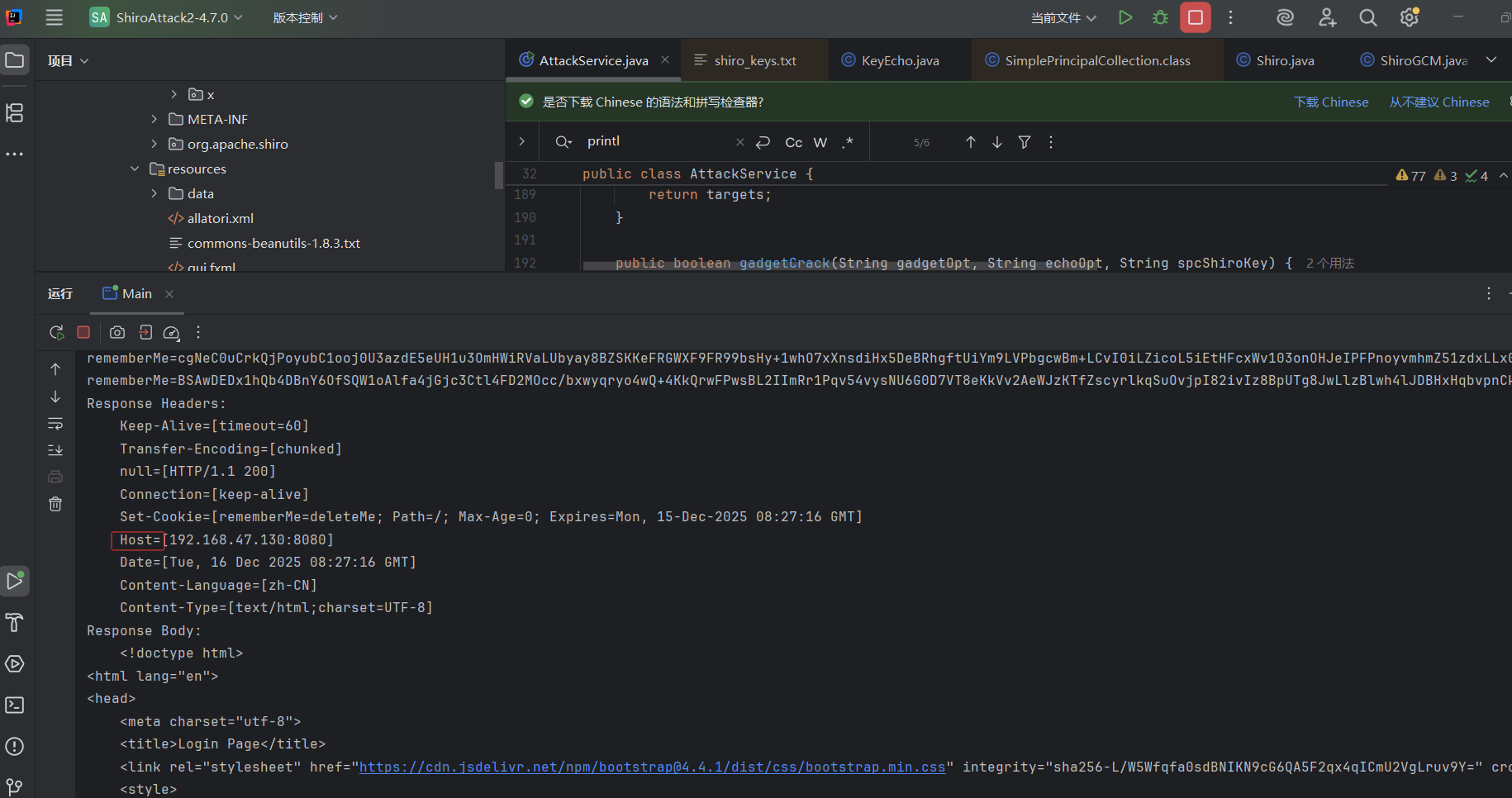Toggle regex search option
Screen dimensions: 1512x798
[x=847, y=142]
